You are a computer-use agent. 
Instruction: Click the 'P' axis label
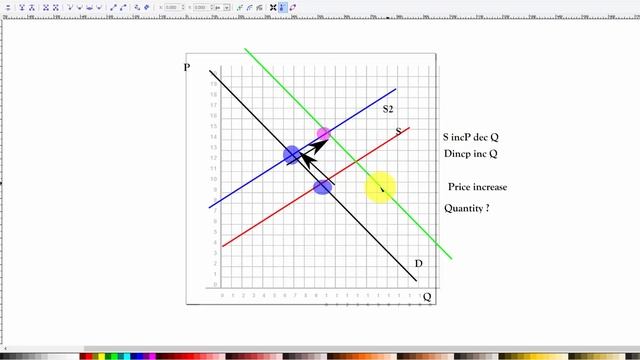[187, 67]
